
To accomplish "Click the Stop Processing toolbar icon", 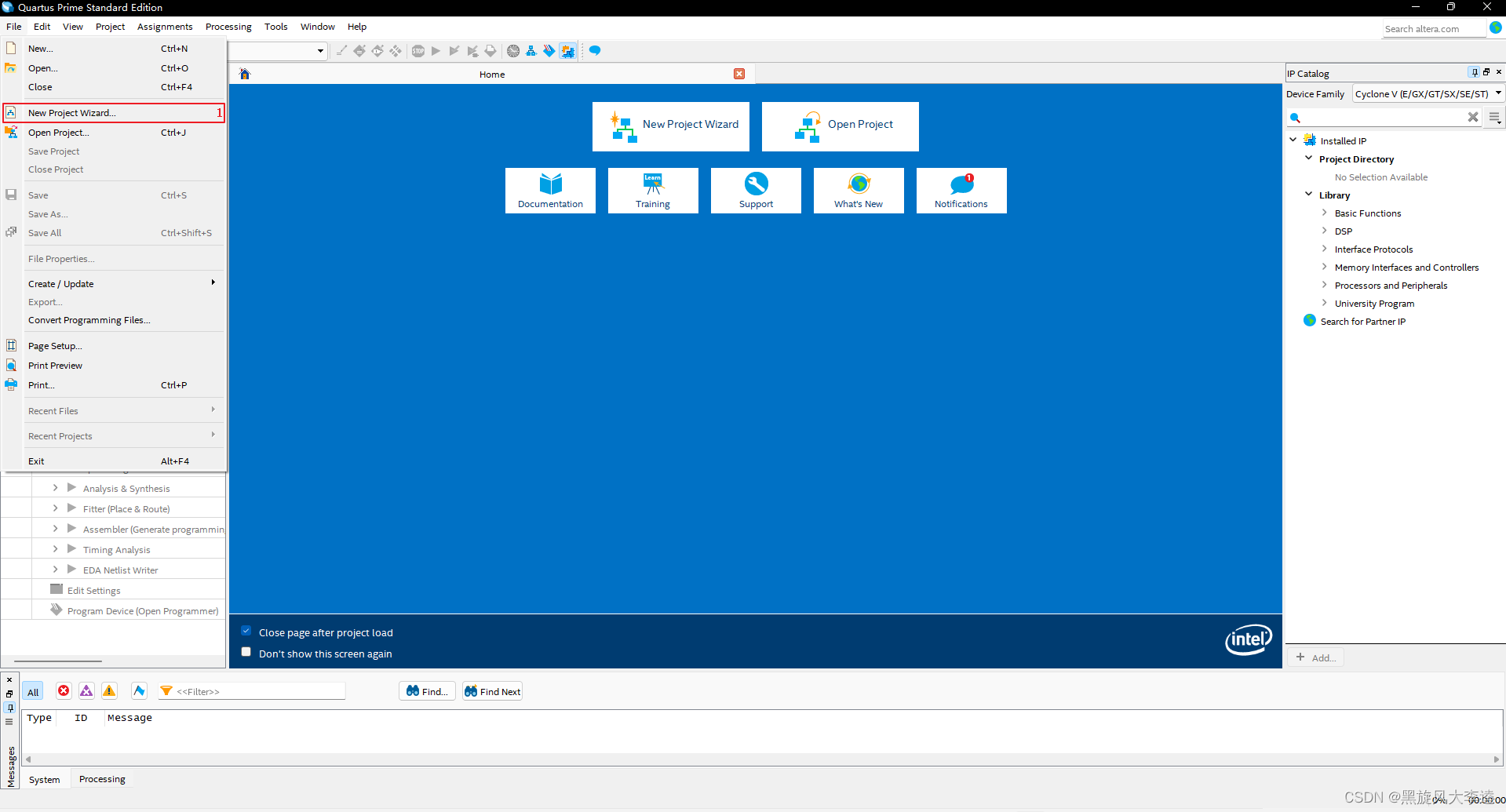I will coord(418,51).
